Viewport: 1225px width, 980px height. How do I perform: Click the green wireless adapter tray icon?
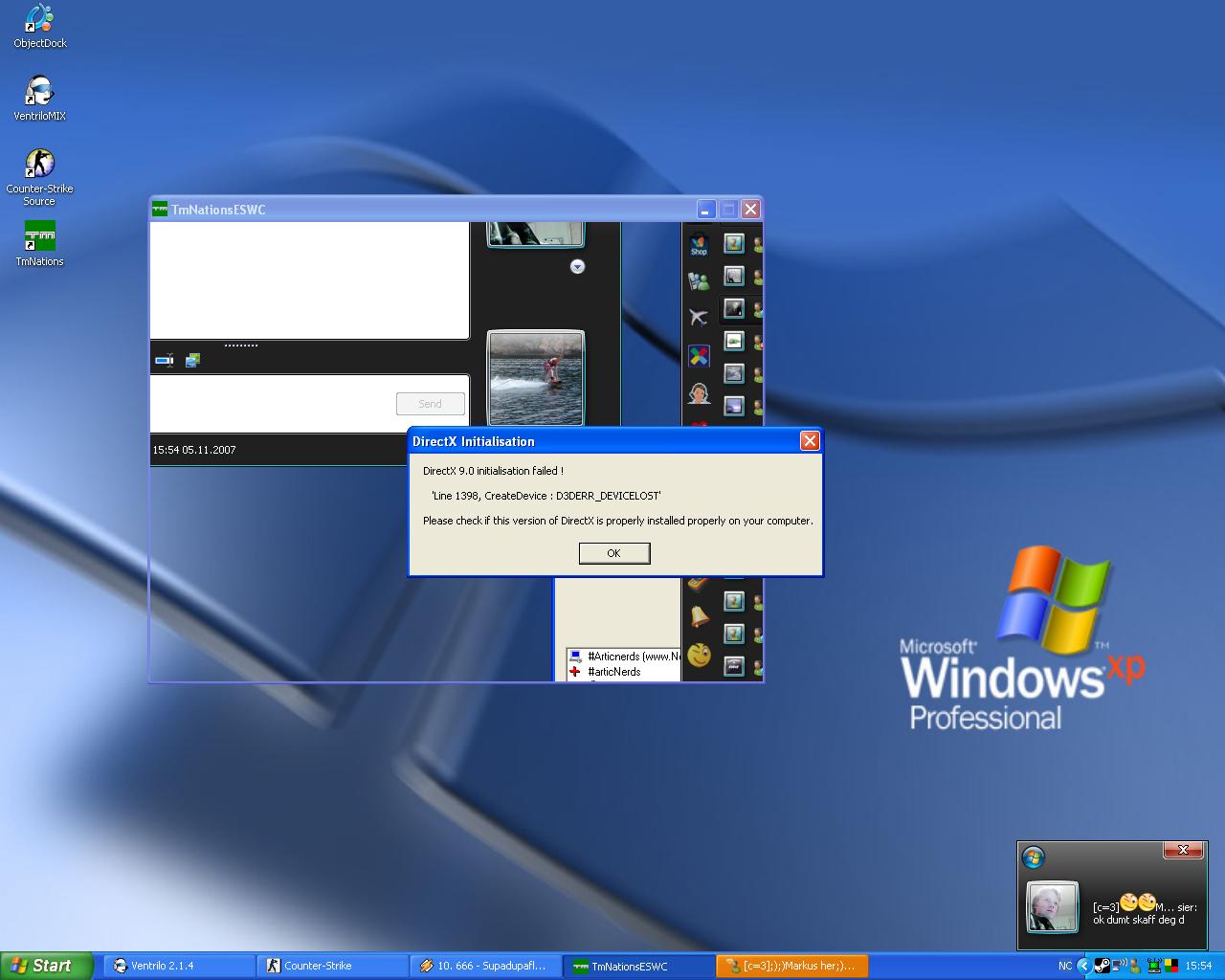1154,966
